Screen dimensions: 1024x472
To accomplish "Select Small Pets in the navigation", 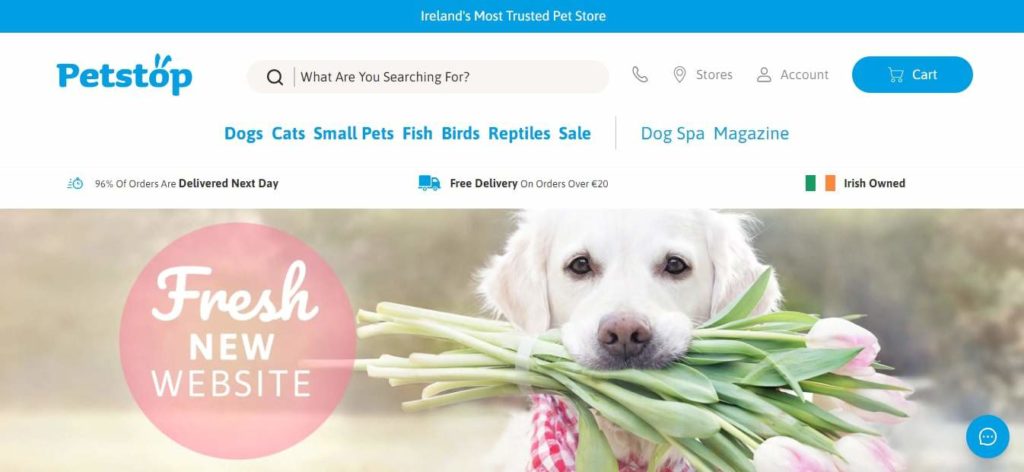I will coord(353,133).
